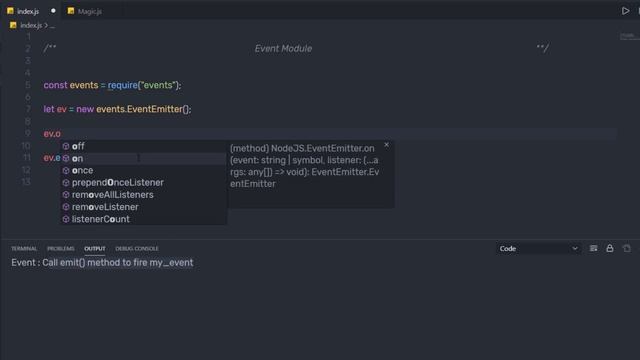Close the method documentation popup
640x360 pixels.
387,145
